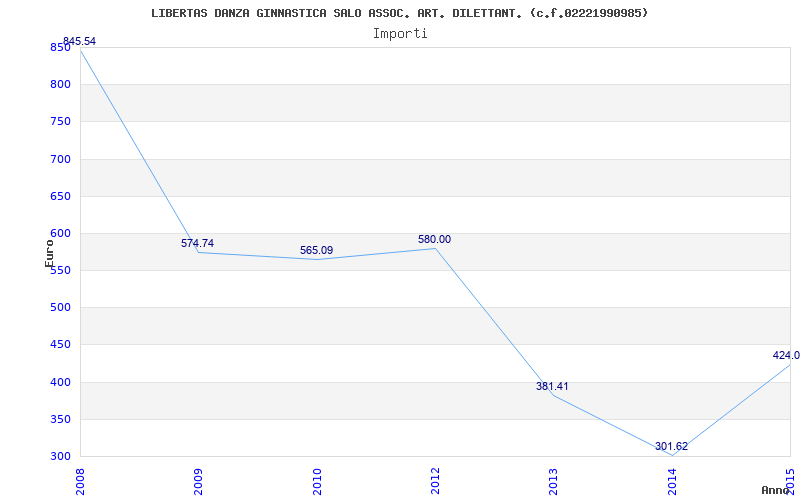Select the 580.00 data label
This screenshot has width=800, height=500.
pyautogui.click(x=435, y=239)
